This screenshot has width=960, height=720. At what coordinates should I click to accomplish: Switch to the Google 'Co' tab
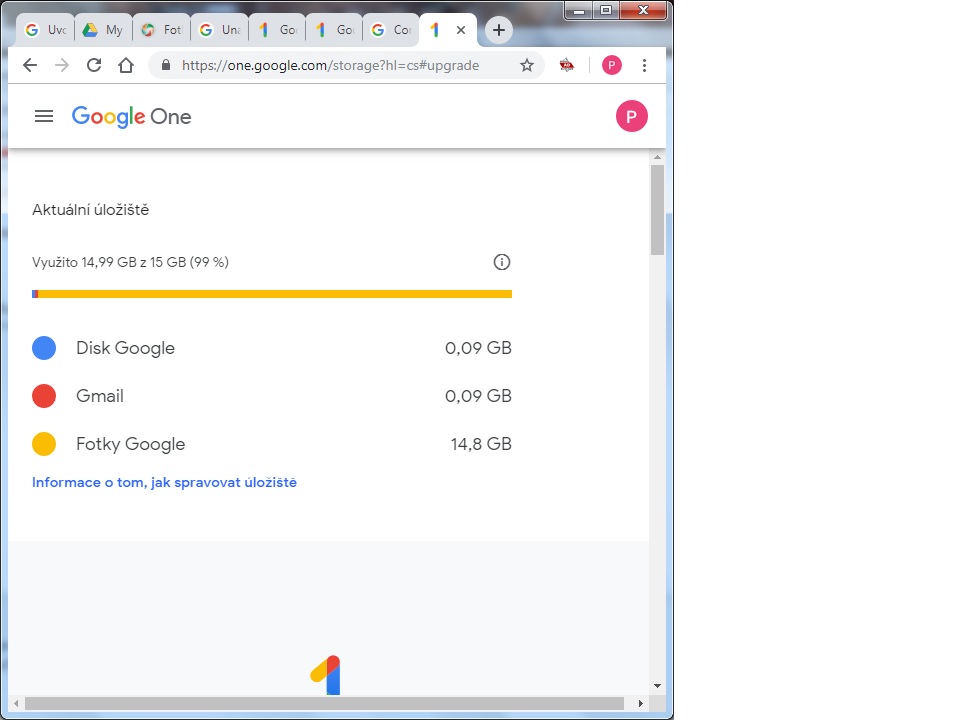click(391, 29)
